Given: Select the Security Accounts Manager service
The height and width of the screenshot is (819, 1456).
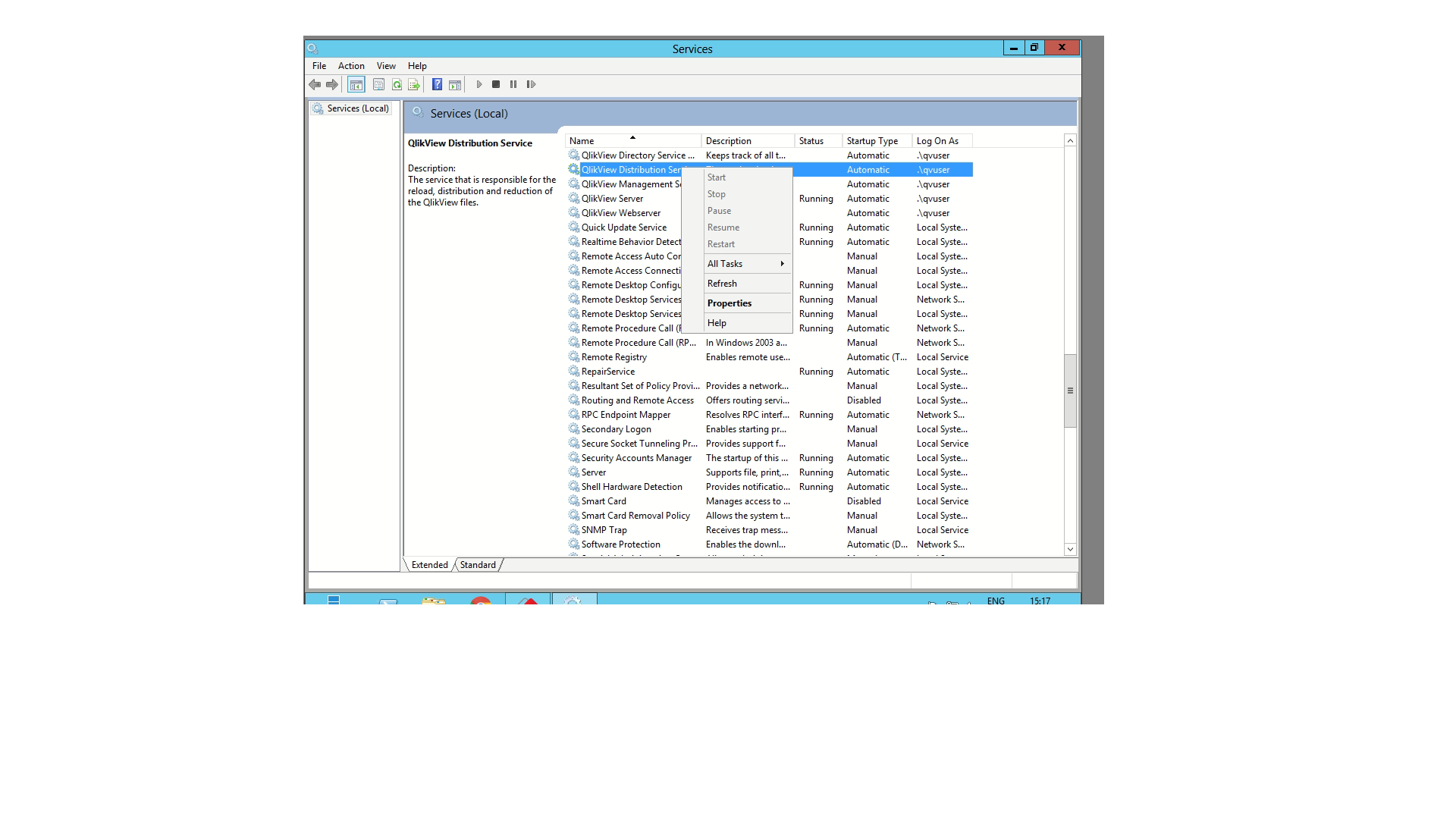Looking at the screenshot, I should pos(770,458).
